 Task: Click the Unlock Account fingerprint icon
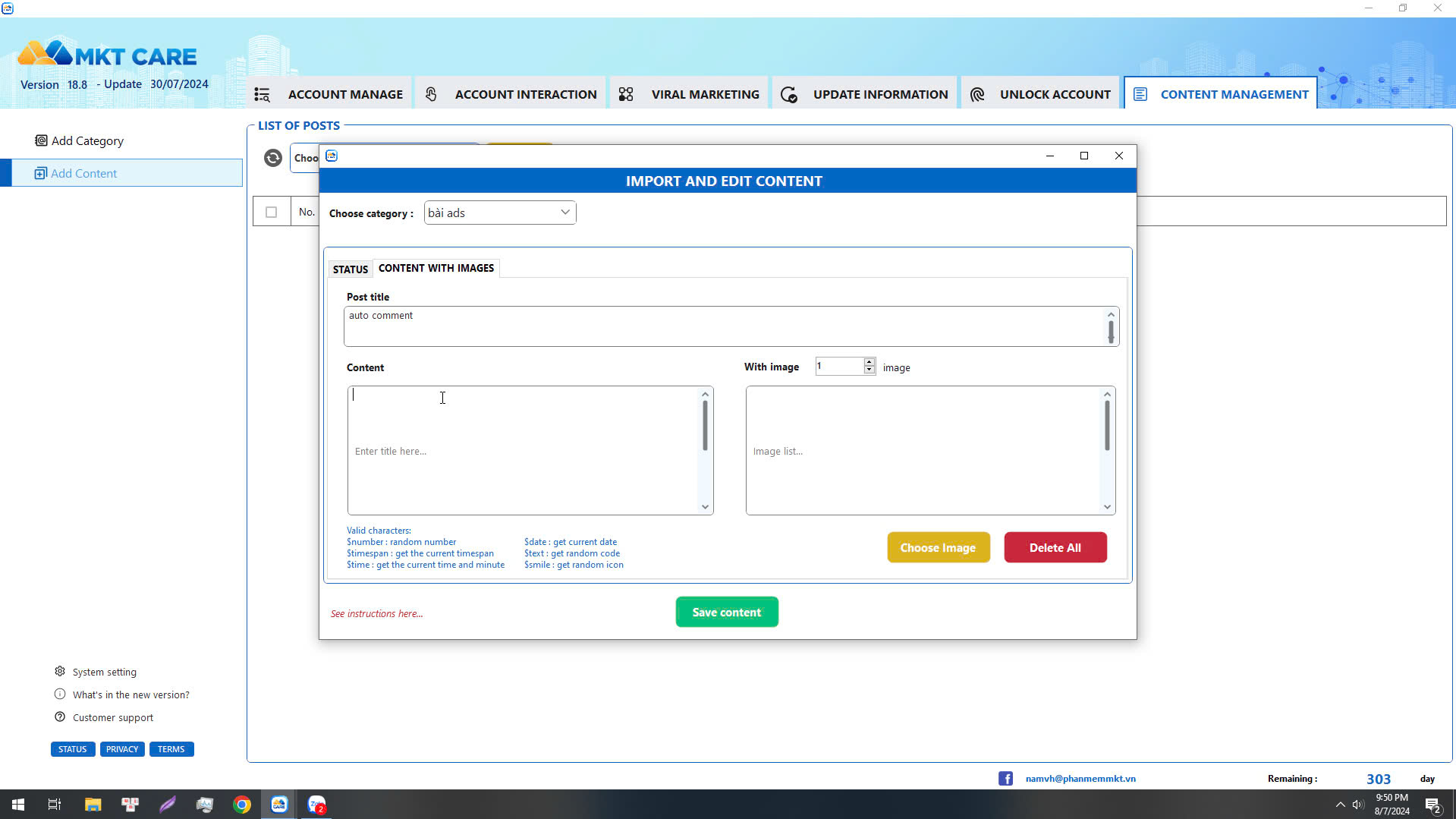point(977,95)
